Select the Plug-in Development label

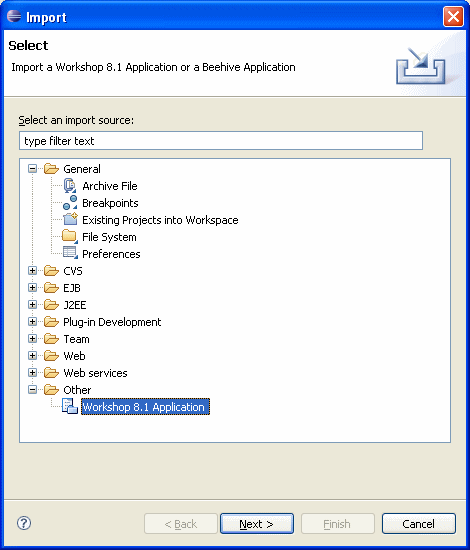[x=112, y=322]
